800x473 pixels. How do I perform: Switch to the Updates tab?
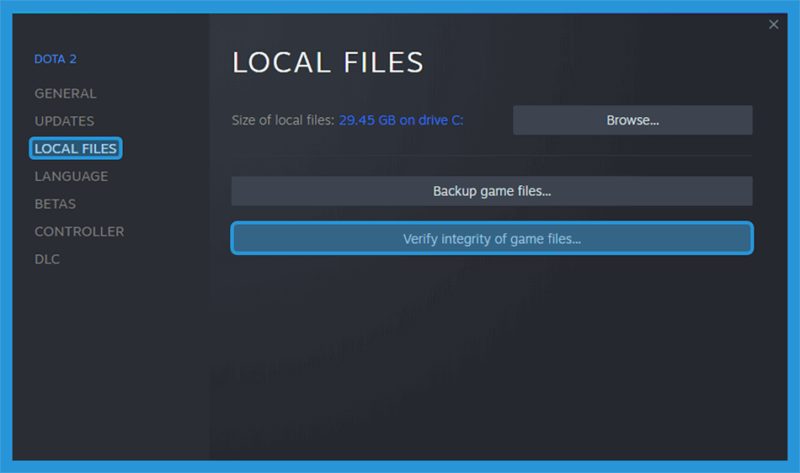tap(64, 121)
